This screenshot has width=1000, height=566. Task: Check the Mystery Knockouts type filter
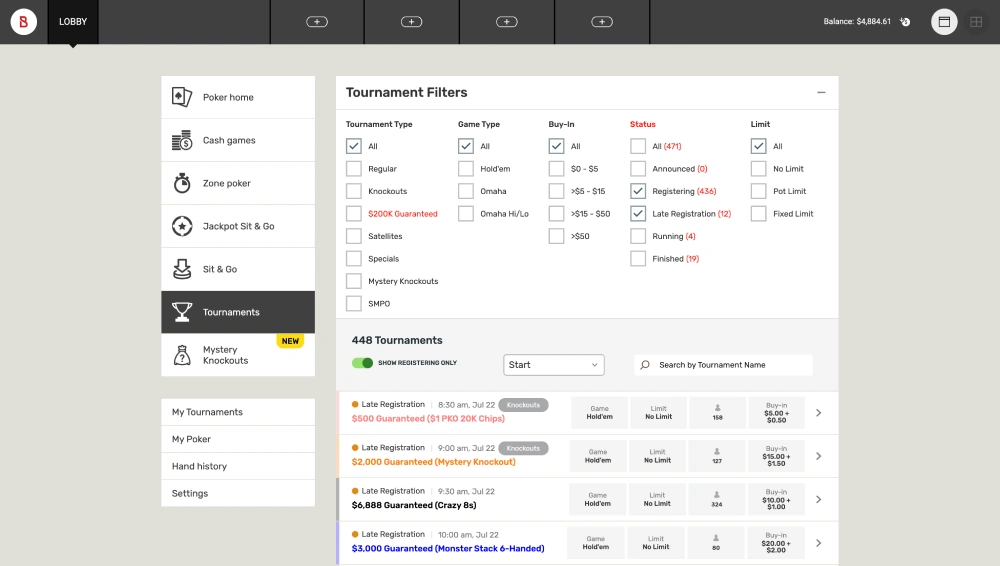pos(354,281)
